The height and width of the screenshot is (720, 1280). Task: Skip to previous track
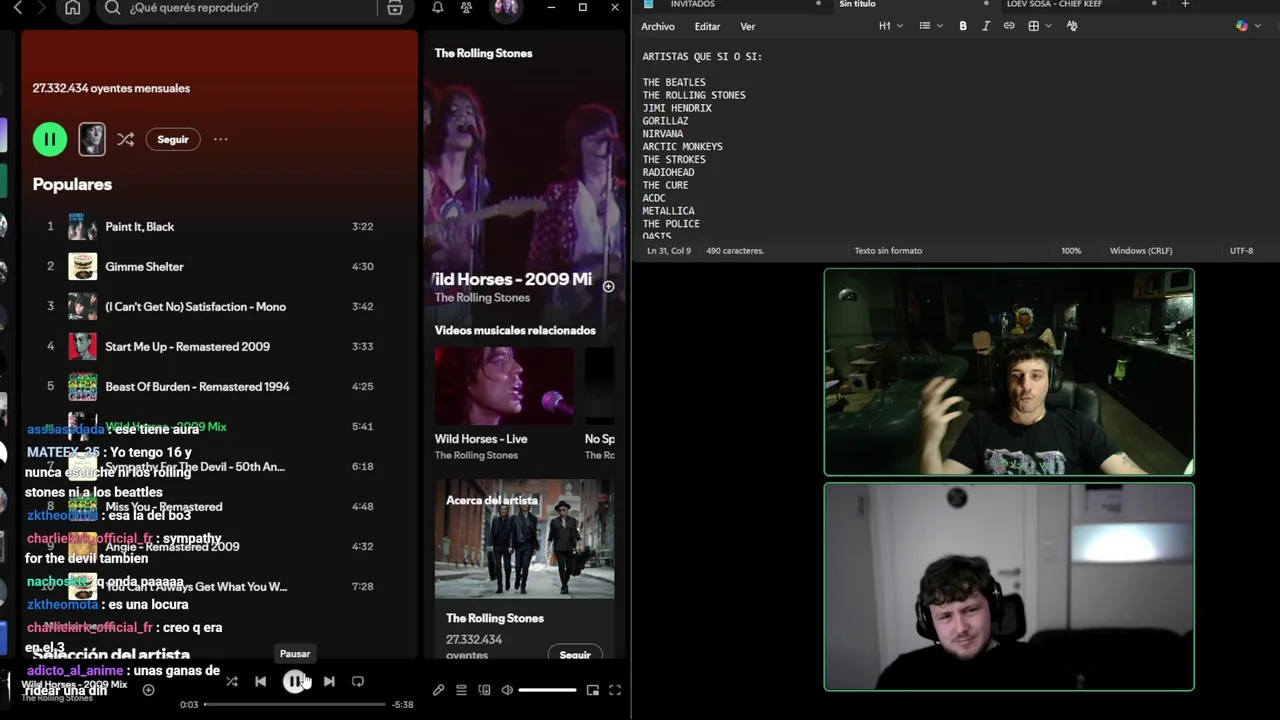tap(260, 681)
